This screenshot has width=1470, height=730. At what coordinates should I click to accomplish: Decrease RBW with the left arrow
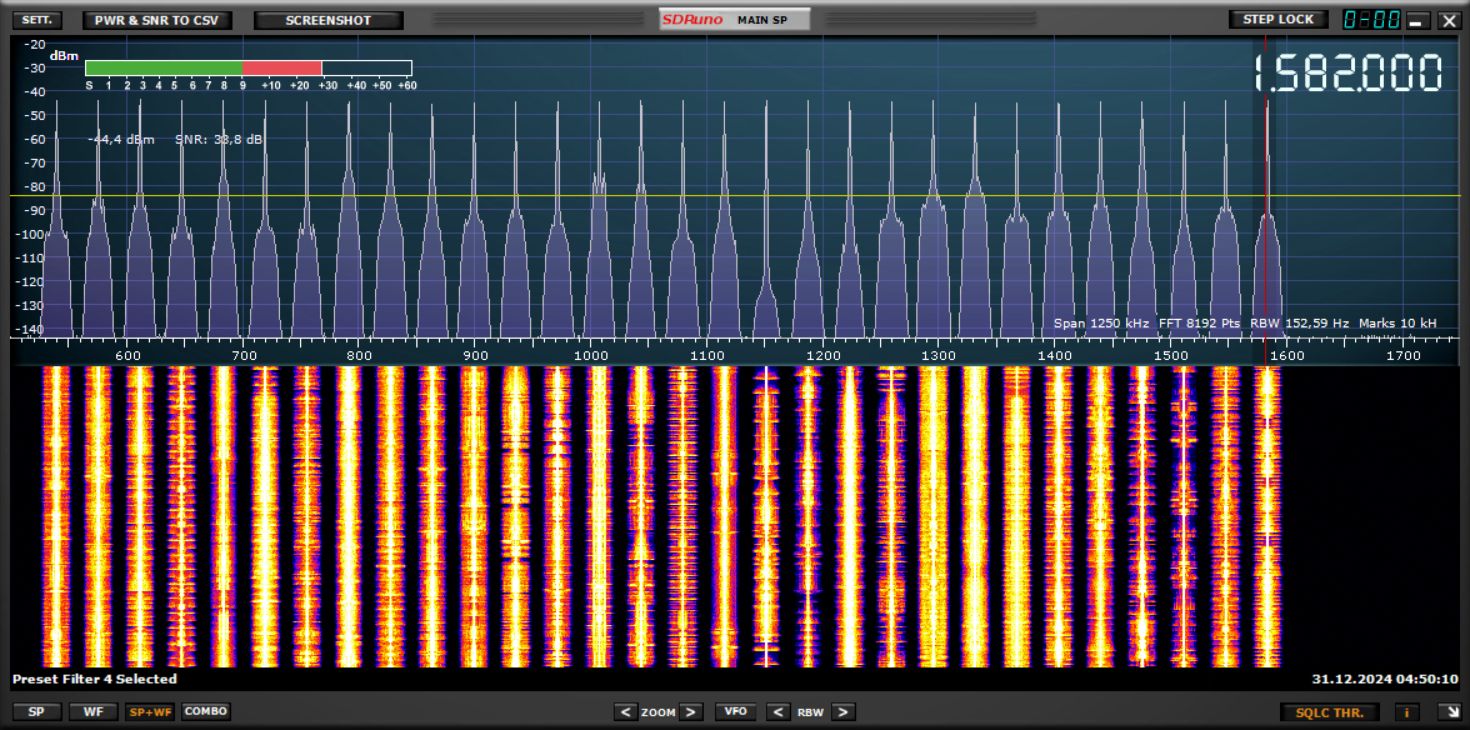click(x=778, y=712)
